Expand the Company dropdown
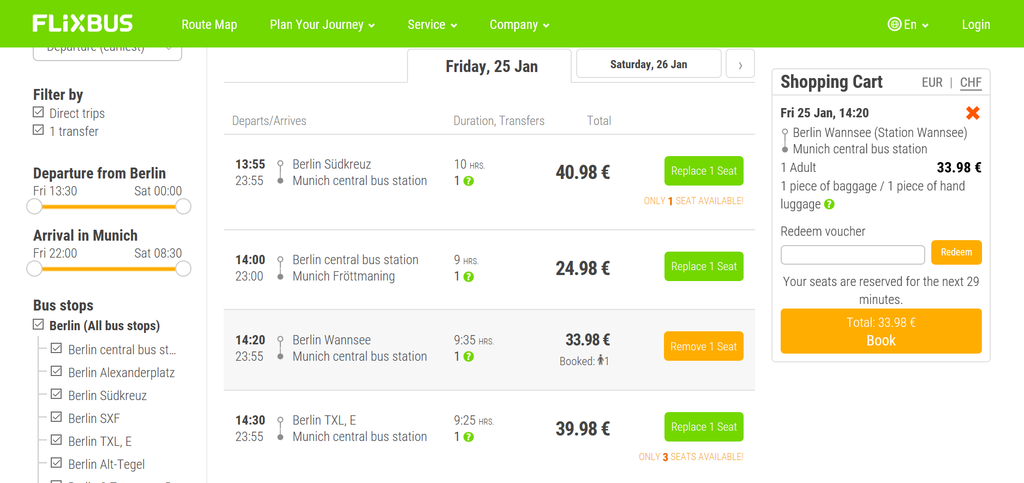Viewport: 1024px width, 483px height. pyautogui.click(x=519, y=25)
